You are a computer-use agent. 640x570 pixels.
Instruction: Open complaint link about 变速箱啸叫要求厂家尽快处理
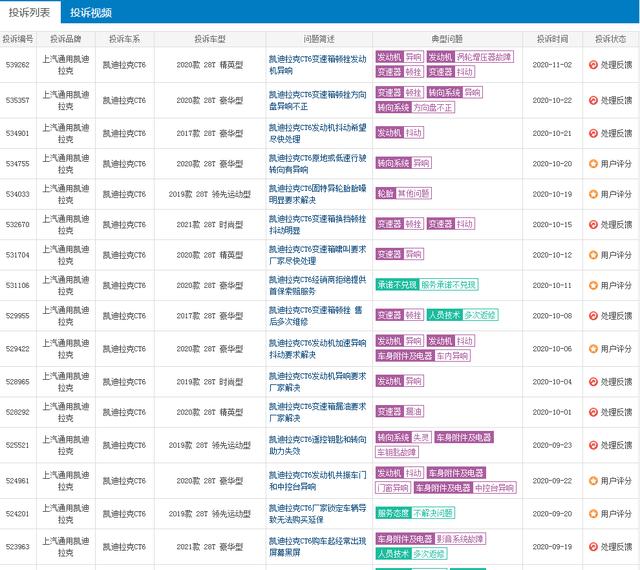(x=318, y=255)
